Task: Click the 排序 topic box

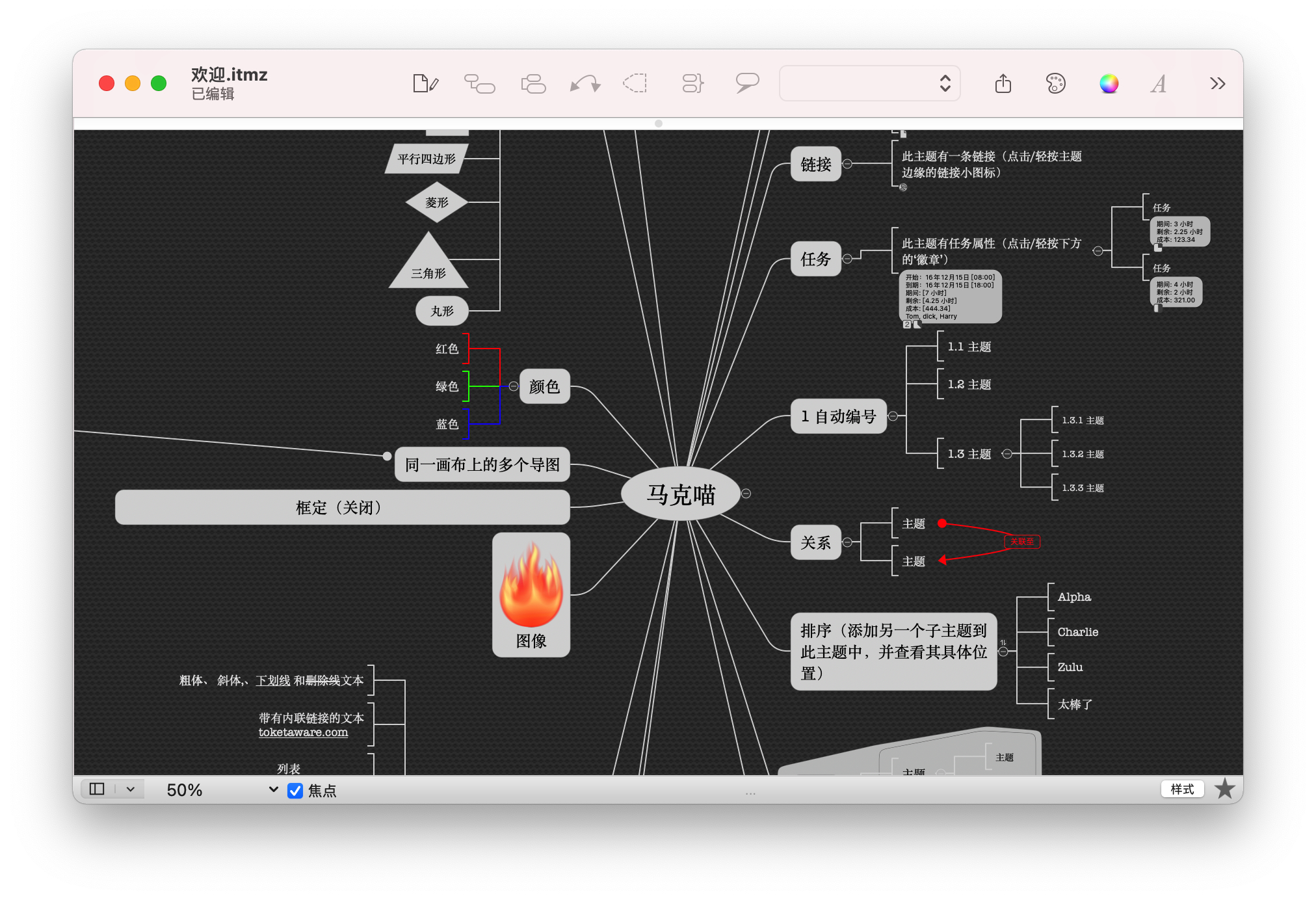Action: click(x=893, y=651)
